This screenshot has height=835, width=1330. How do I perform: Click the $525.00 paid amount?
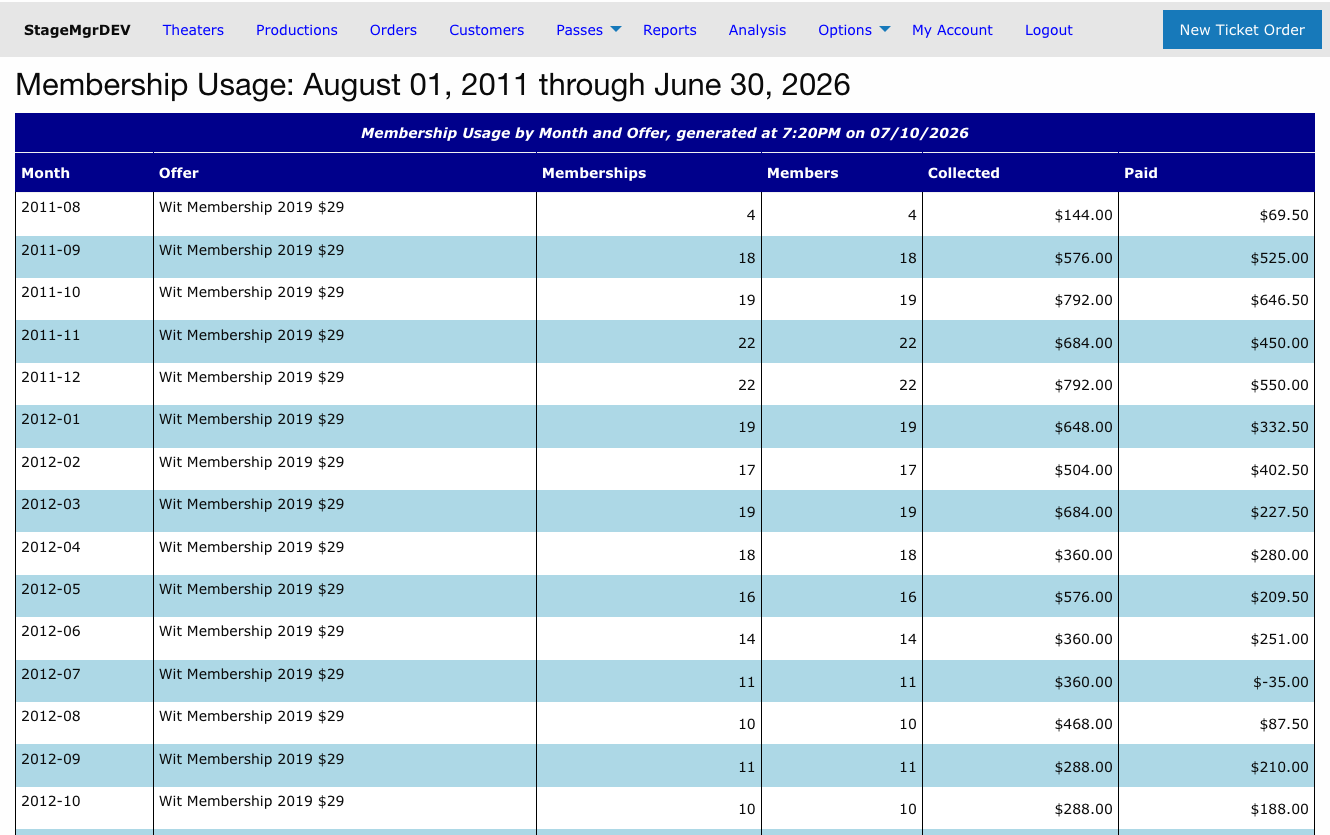[1279, 258]
